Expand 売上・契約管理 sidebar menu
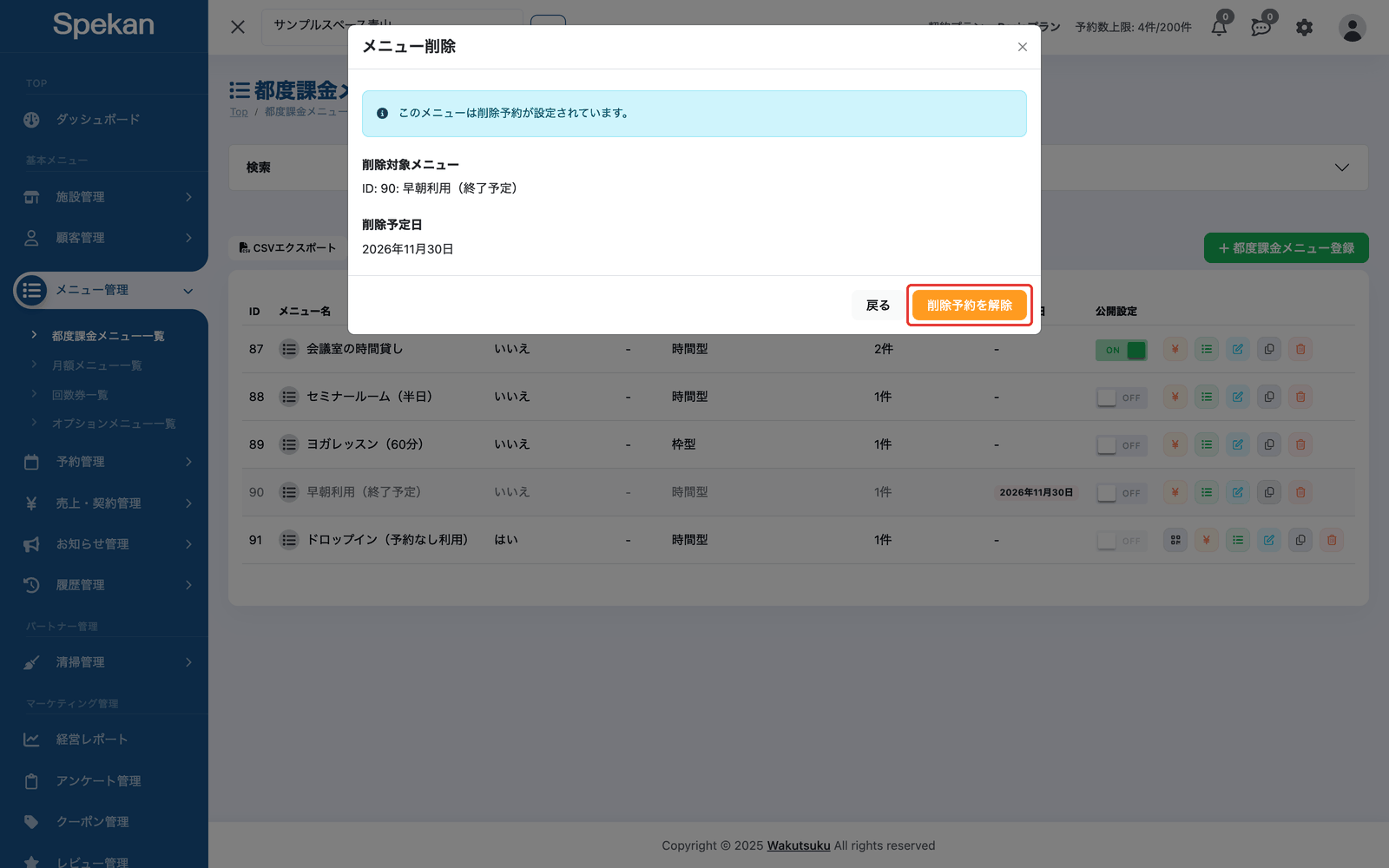The image size is (1389, 868). [104, 503]
